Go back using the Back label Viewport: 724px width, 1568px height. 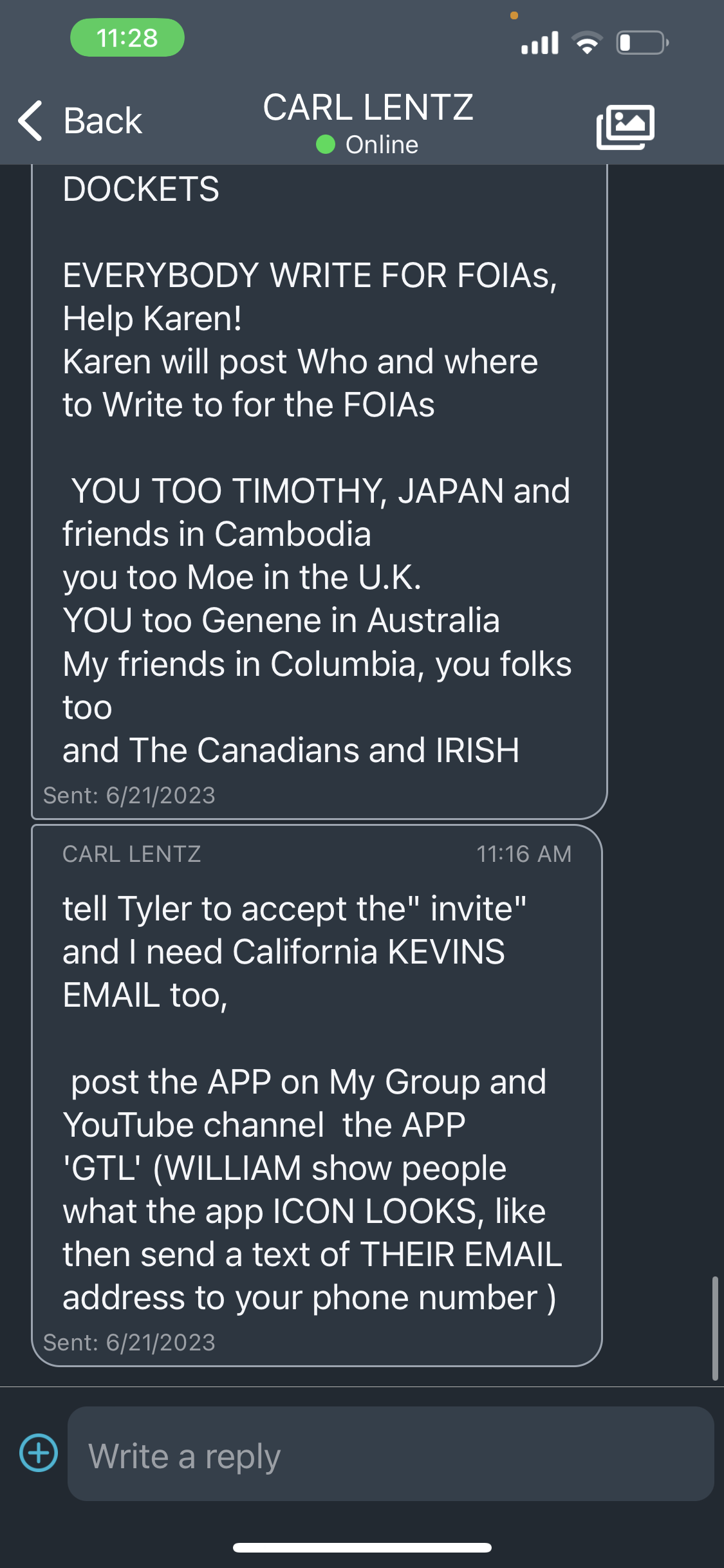point(102,121)
